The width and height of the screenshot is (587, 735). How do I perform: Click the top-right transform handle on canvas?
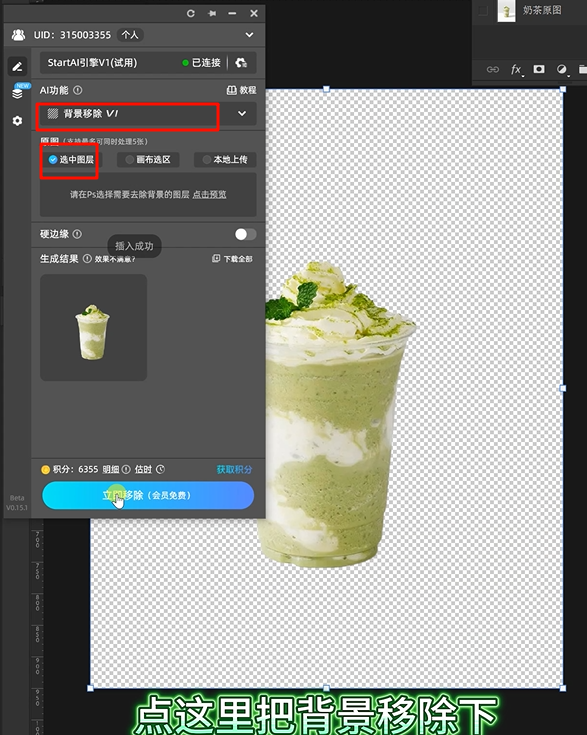pyautogui.click(x=563, y=89)
